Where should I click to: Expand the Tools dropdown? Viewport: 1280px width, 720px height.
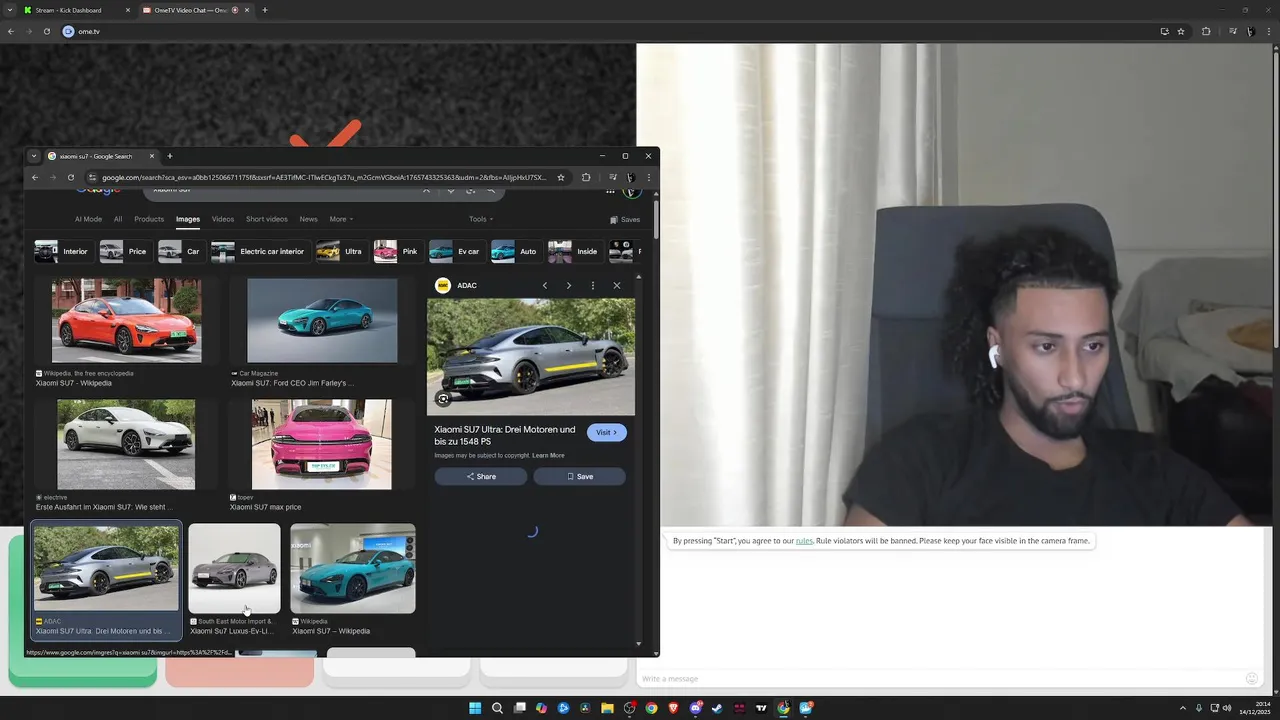(481, 219)
